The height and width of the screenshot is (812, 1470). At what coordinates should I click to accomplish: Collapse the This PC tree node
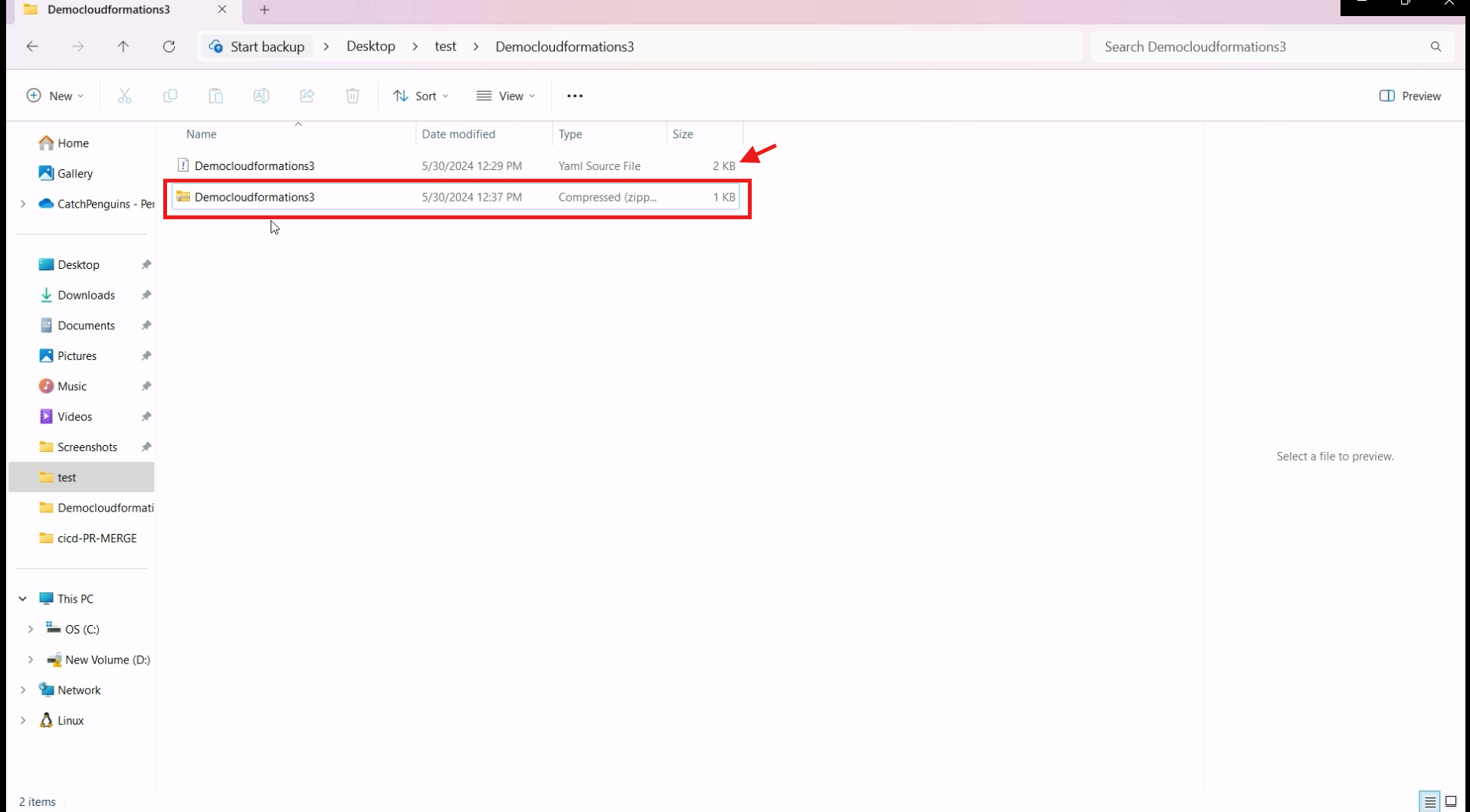coord(23,598)
